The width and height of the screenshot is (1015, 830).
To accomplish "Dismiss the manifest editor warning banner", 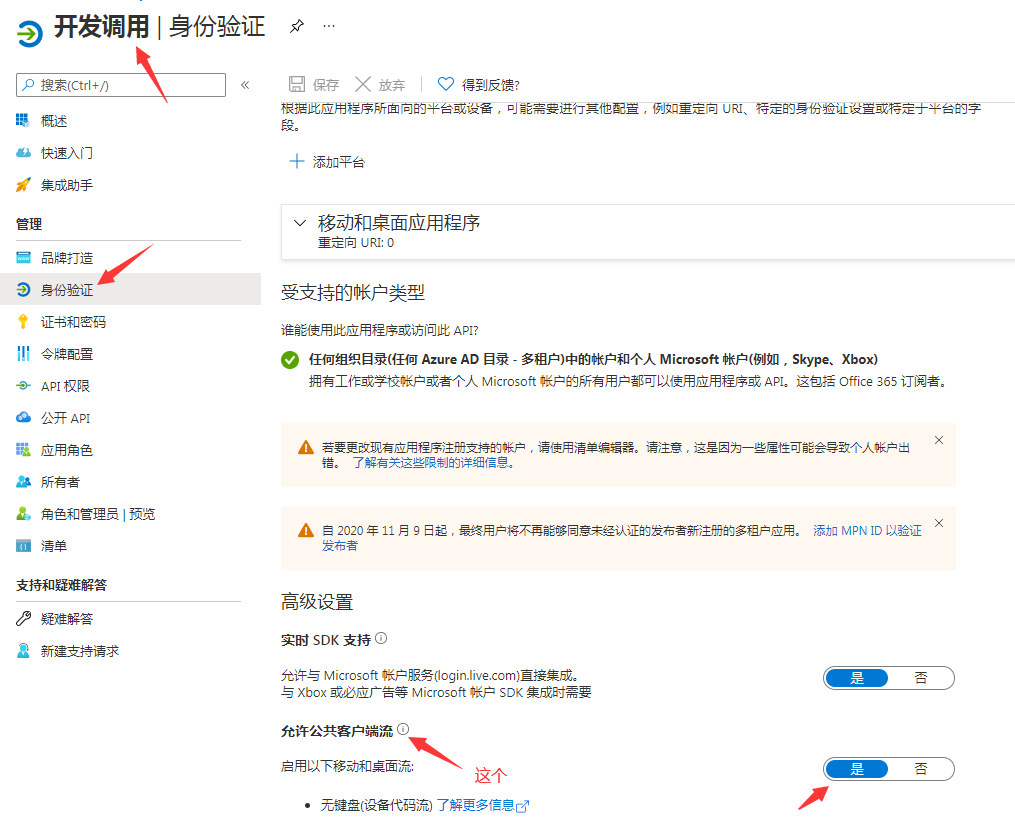I will point(939,440).
